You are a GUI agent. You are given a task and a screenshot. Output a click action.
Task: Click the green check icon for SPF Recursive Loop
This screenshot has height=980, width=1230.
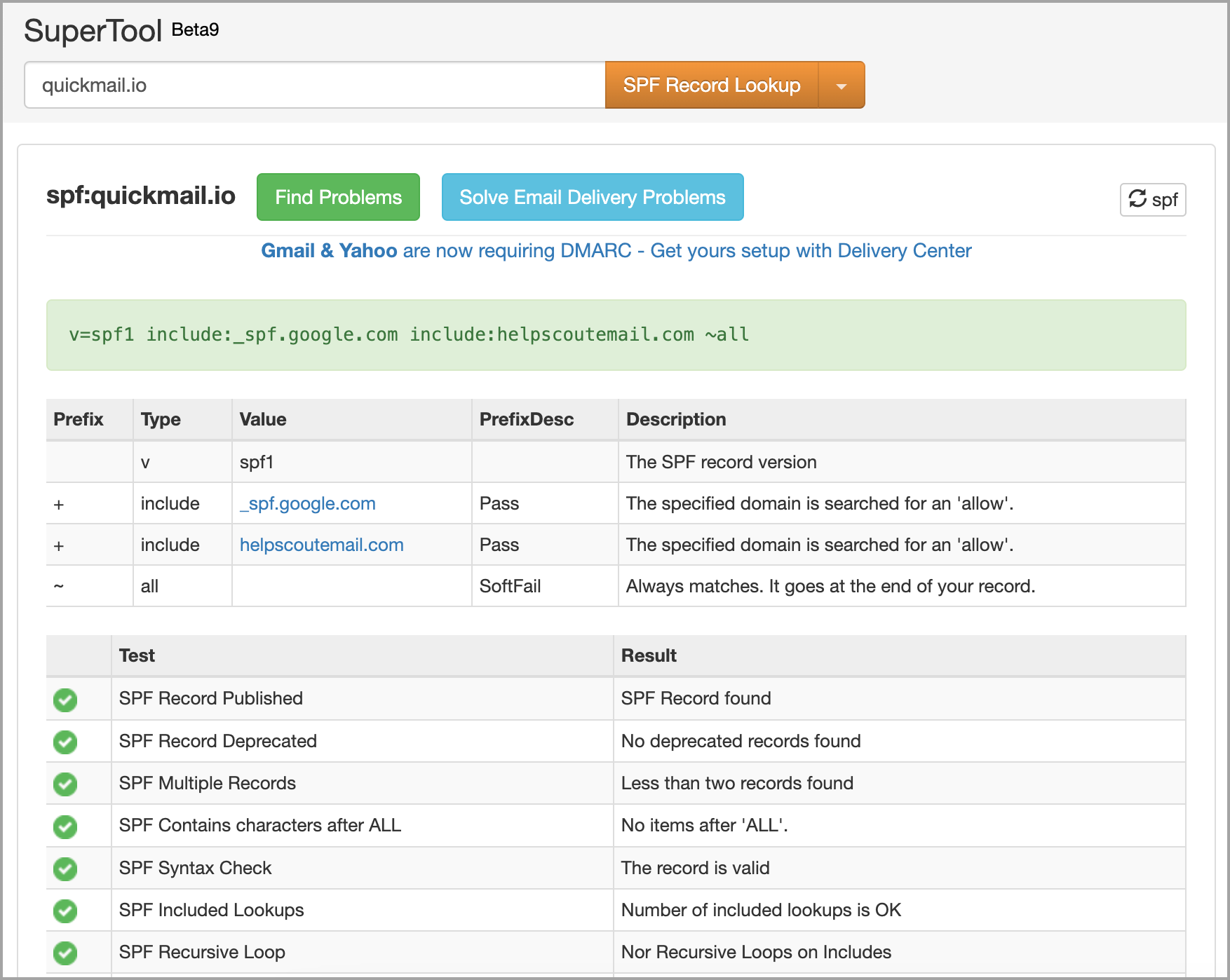coord(65,953)
